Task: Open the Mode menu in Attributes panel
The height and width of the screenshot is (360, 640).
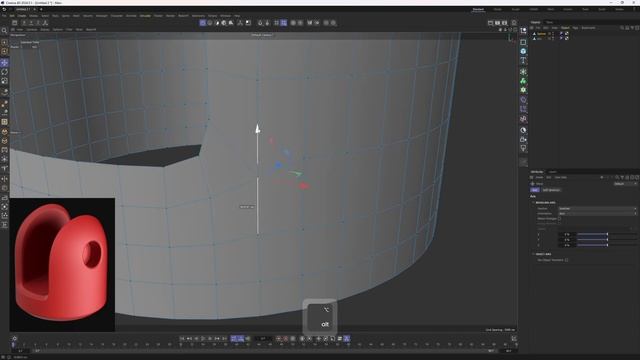Action: [x=539, y=178]
